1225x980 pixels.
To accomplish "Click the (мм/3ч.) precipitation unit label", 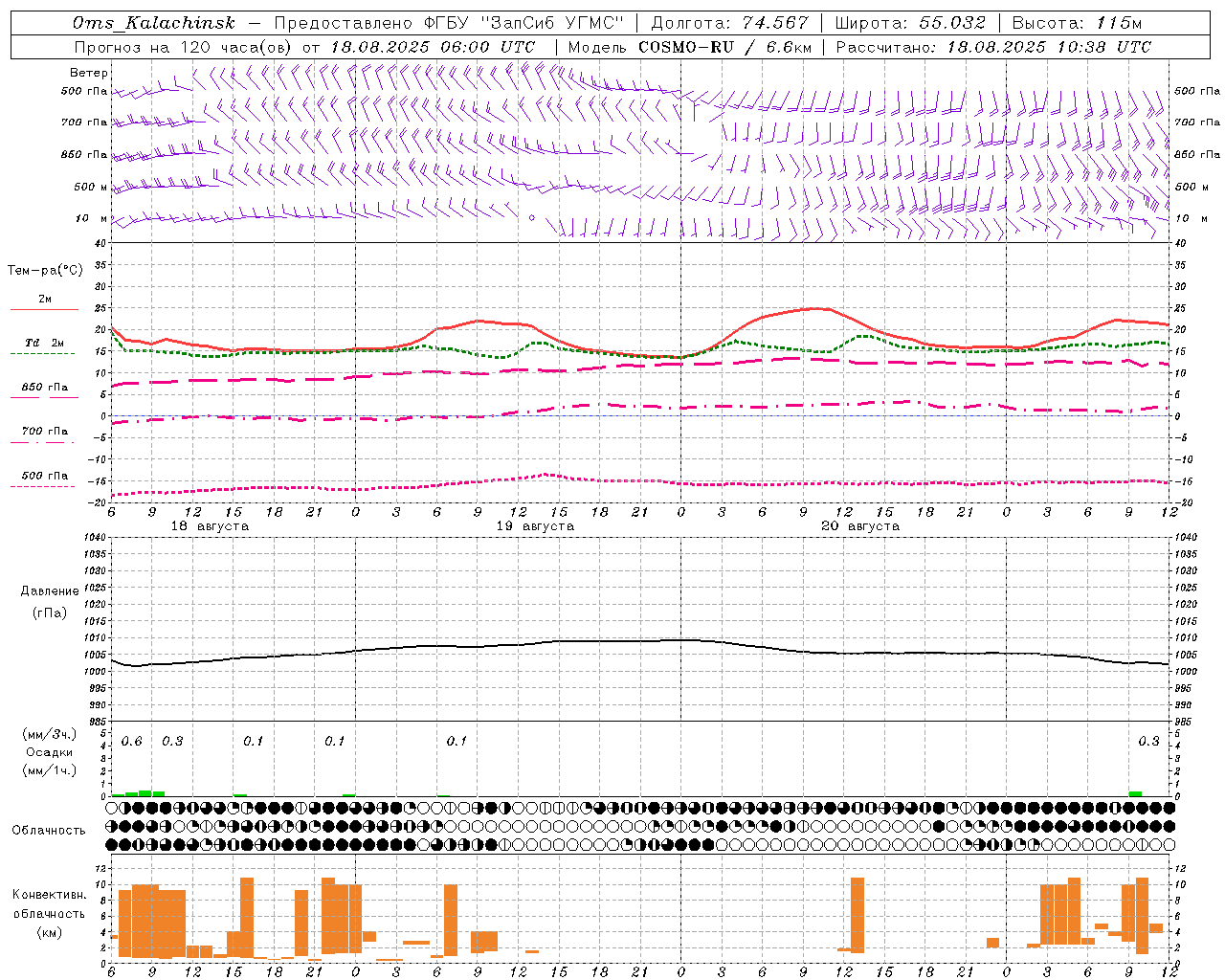I will pos(50,734).
